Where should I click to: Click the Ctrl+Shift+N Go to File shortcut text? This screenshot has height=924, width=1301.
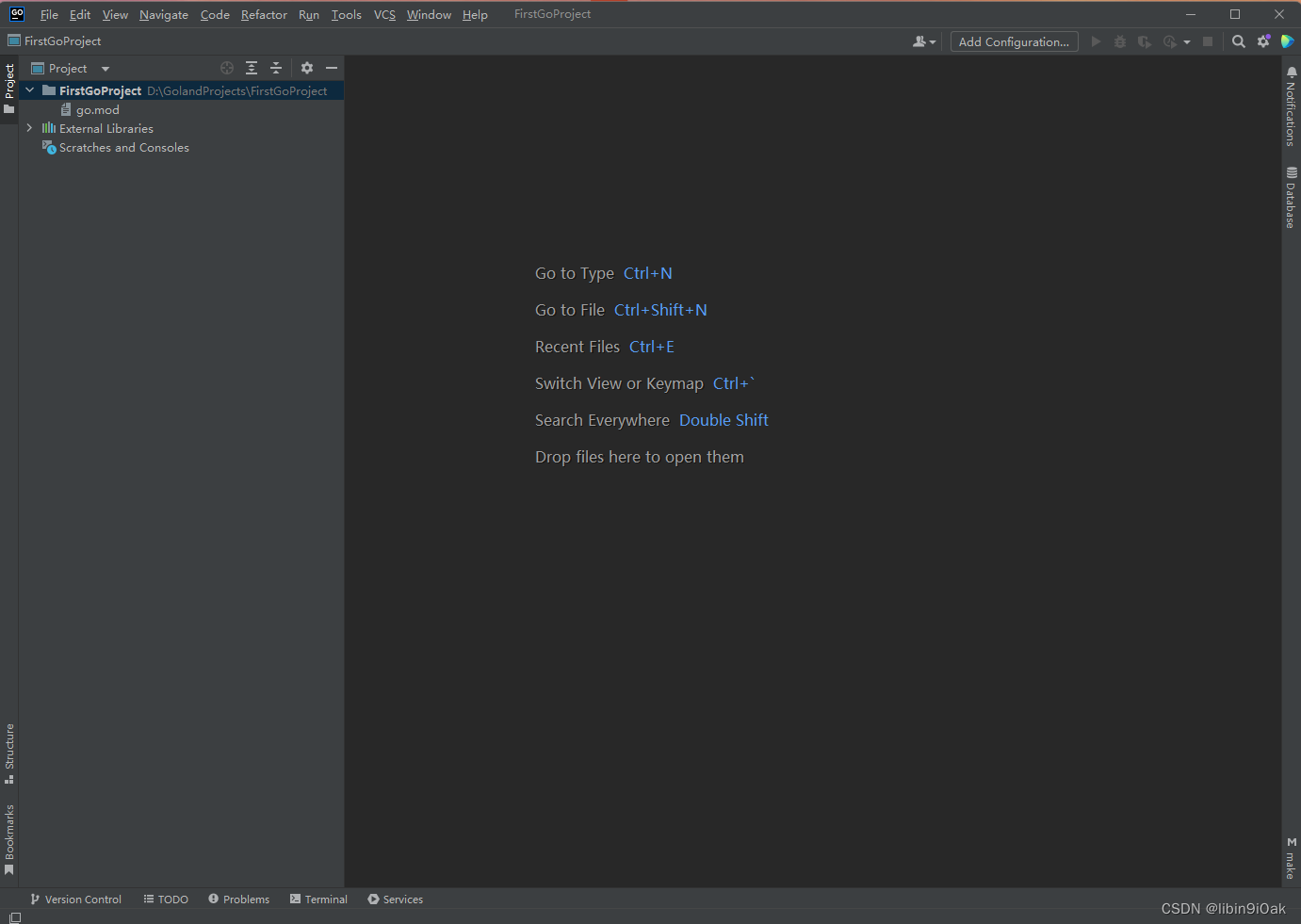coord(660,310)
